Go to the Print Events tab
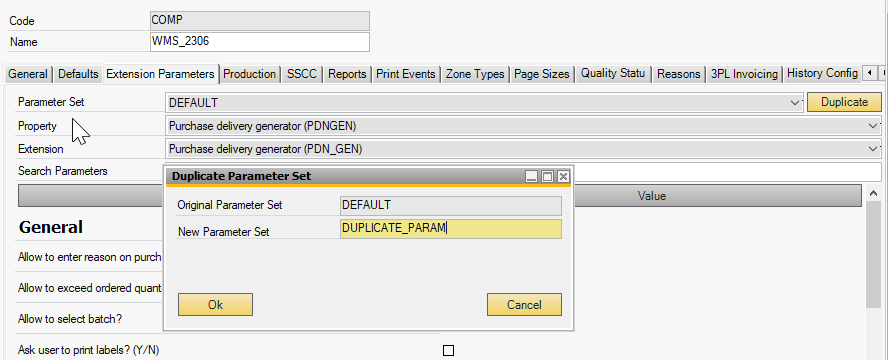The width and height of the screenshot is (888, 360). pos(406,74)
